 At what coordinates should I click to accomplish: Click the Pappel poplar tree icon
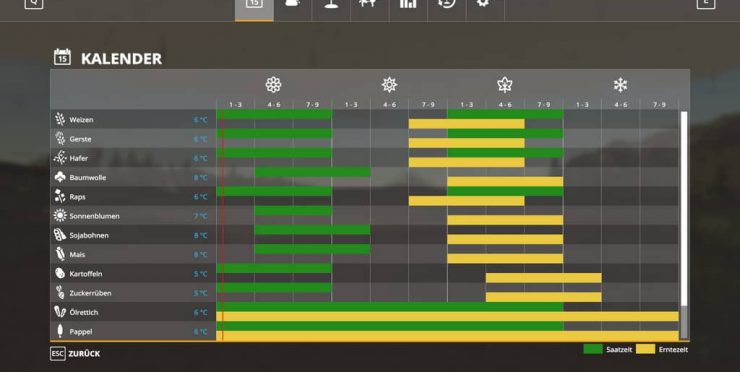tap(60, 331)
